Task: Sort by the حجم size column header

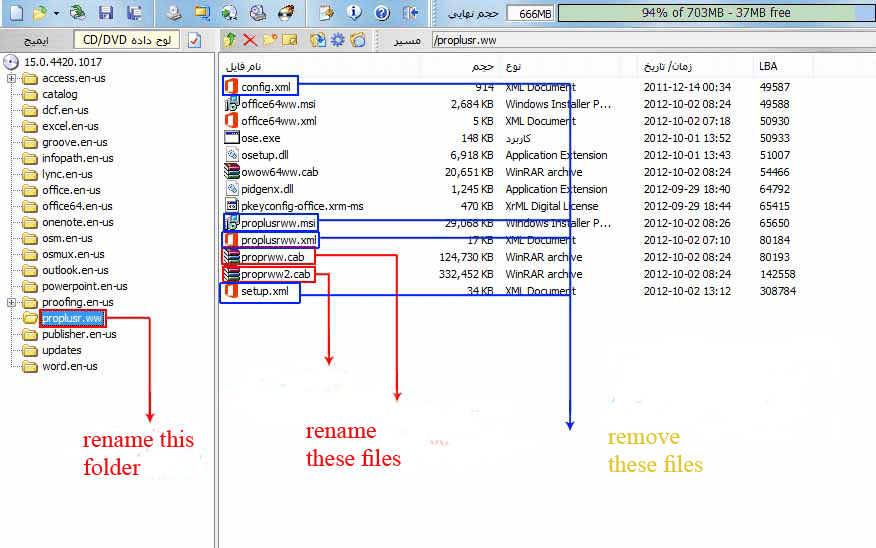Action: pos(482,66)
